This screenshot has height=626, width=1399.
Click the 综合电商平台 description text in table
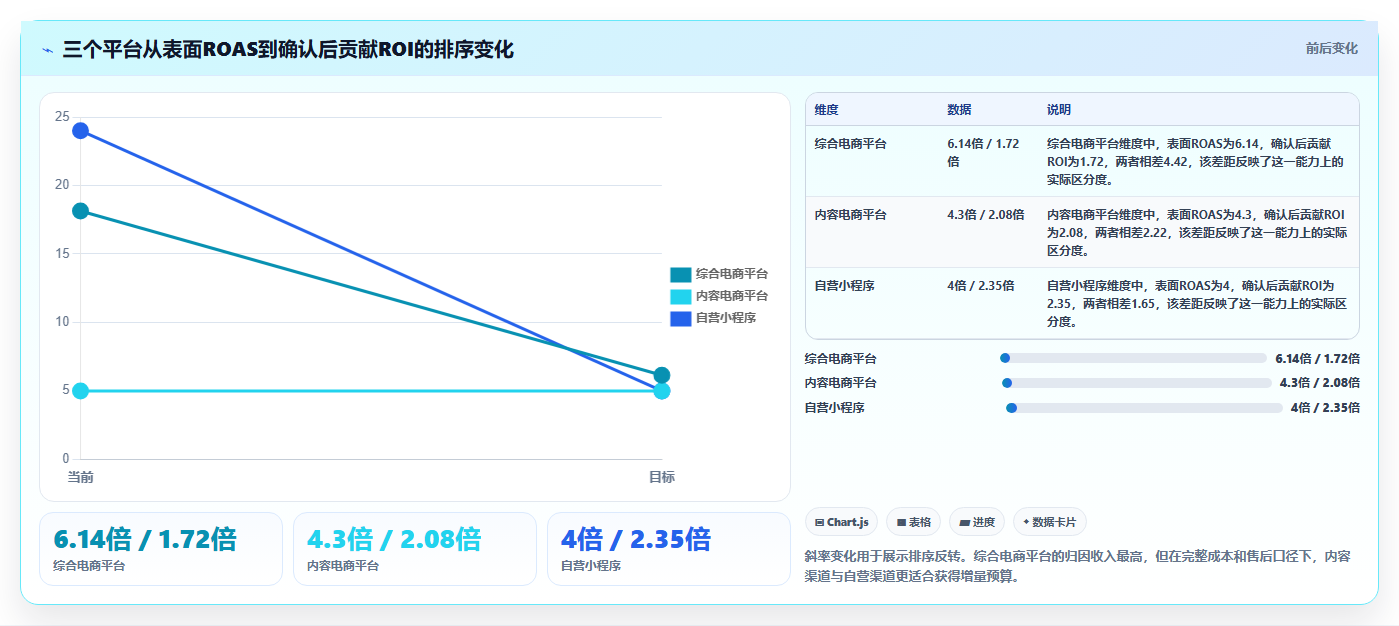tap(1197, 162)
